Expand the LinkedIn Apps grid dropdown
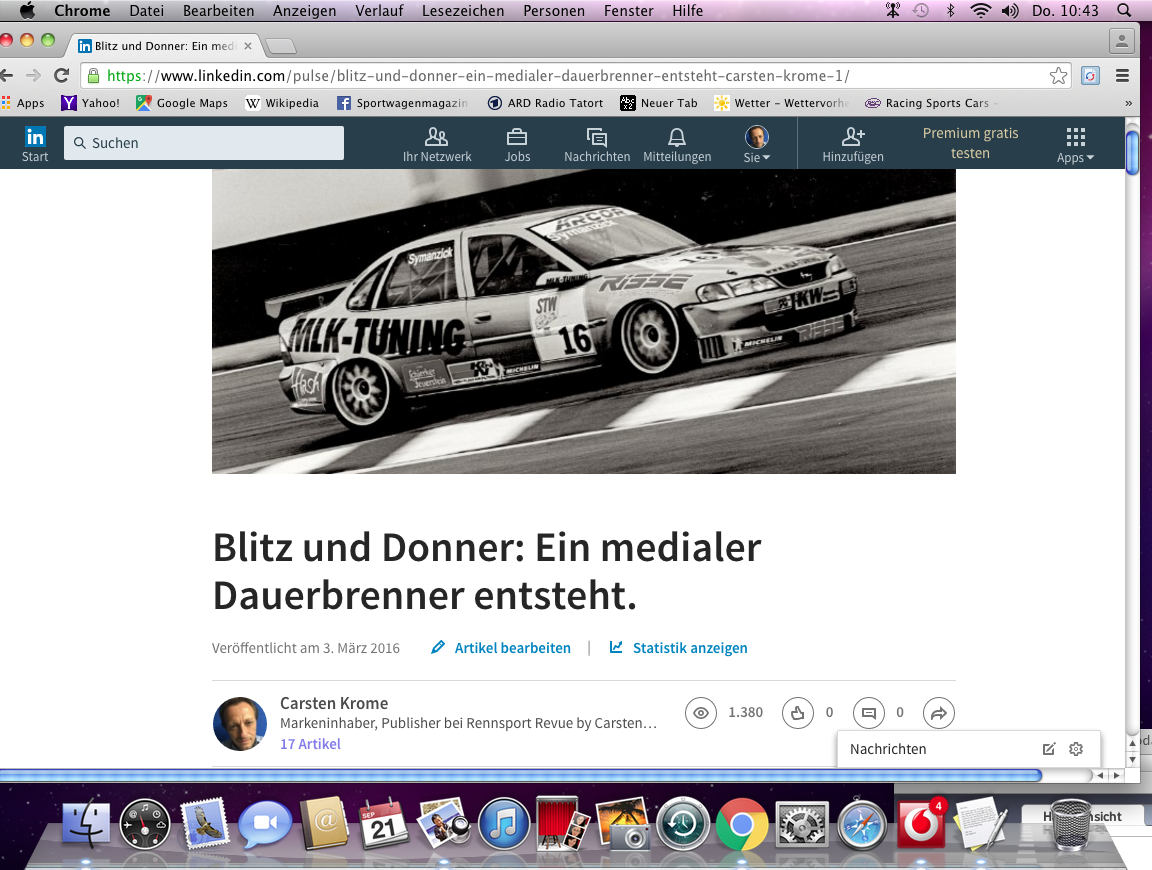This screenshot has height=870, width=1152. click(x=1076, y=144)
